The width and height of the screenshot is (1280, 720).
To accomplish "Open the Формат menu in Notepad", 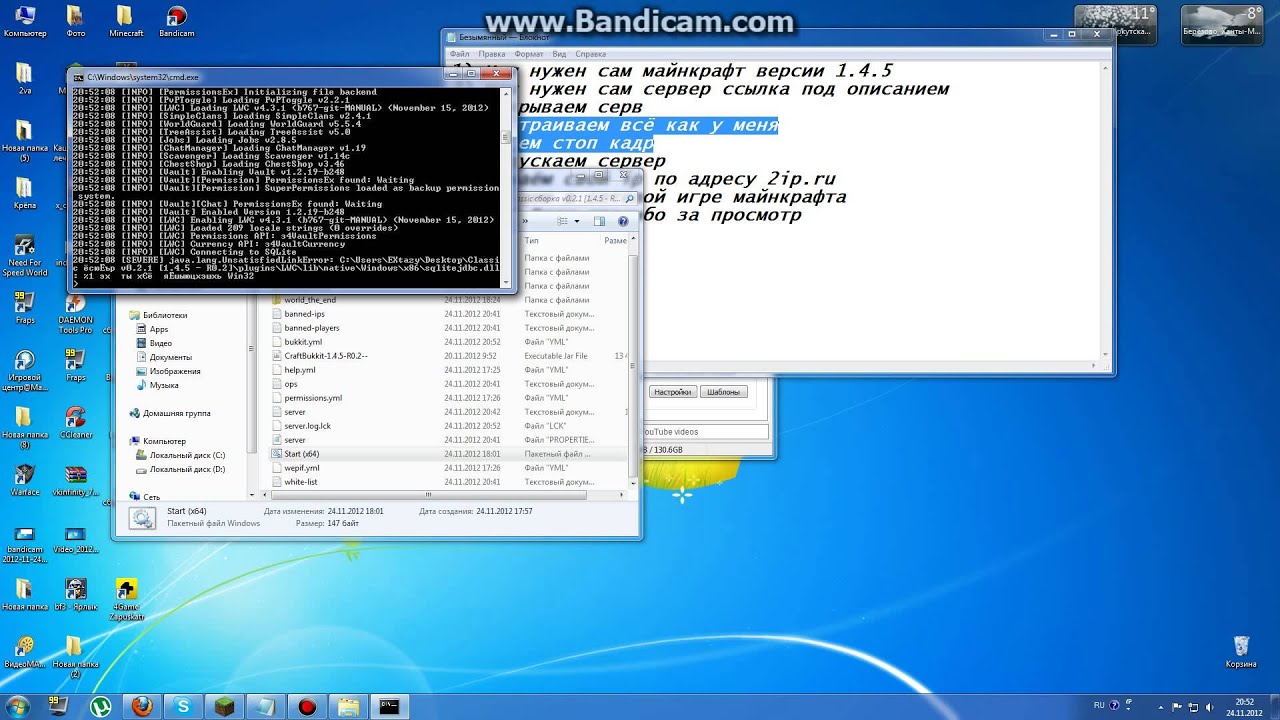I will click(x=529, y=54).
